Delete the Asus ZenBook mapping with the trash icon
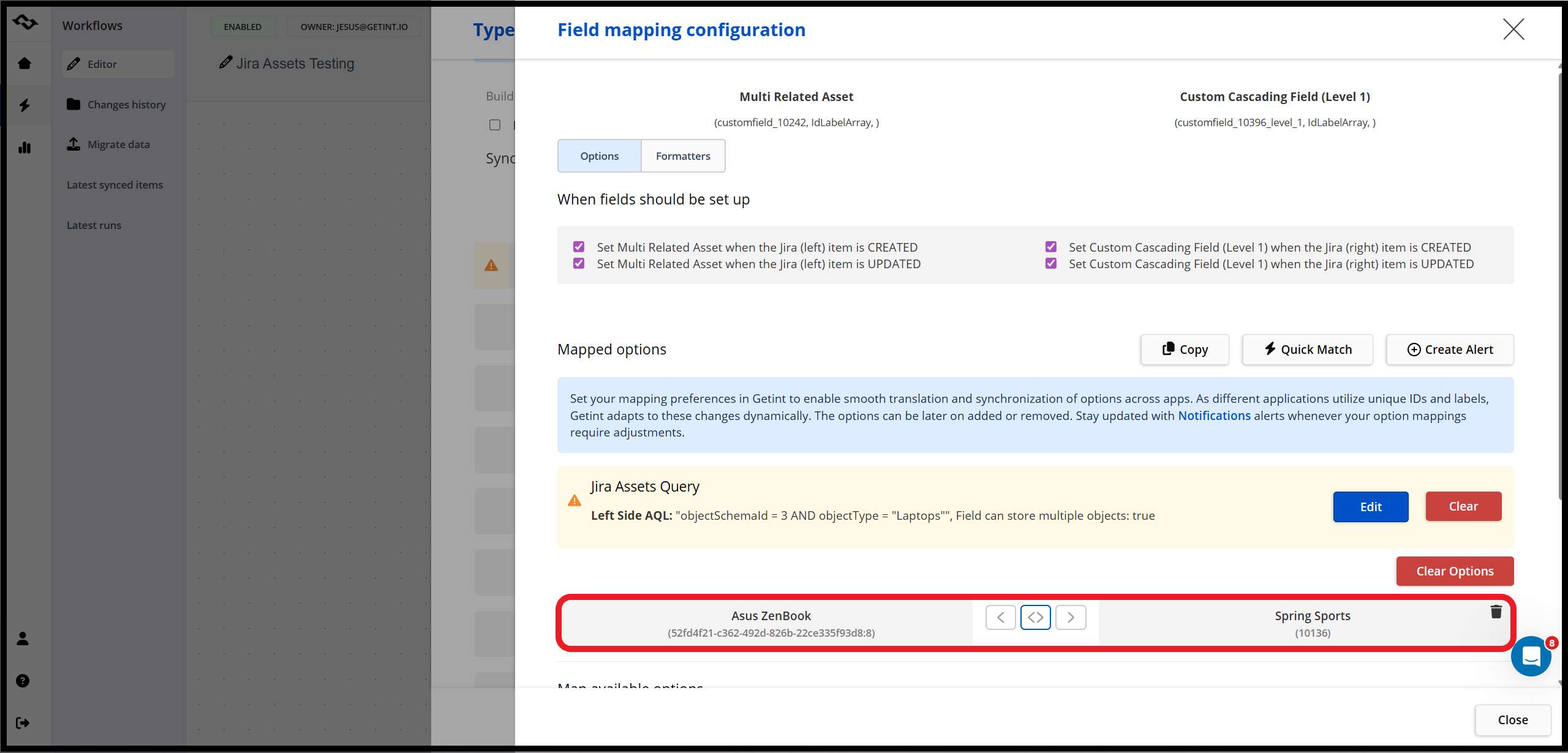The image size is (1568, 753). click(x=1496, y=612)
